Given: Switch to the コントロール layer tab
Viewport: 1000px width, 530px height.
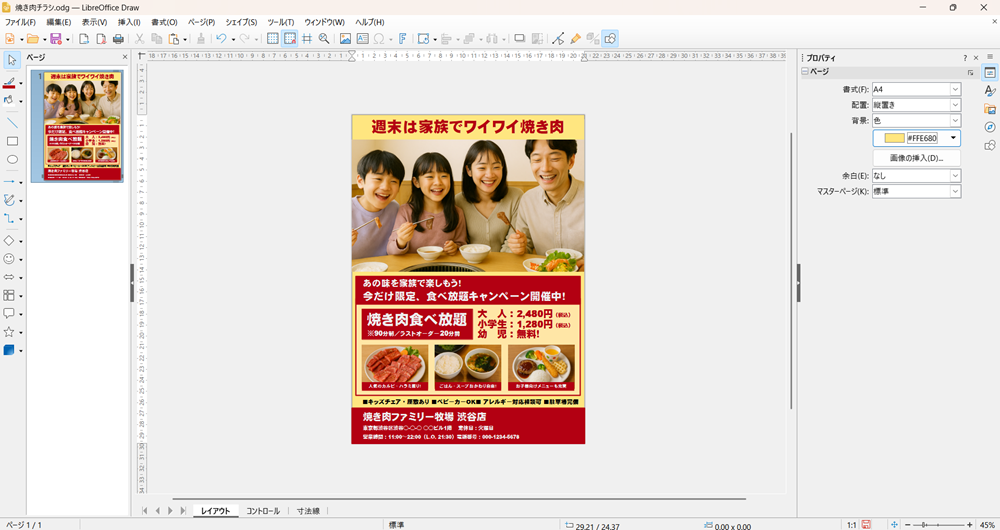Looking at the screenshot, I should coord(263,511).
